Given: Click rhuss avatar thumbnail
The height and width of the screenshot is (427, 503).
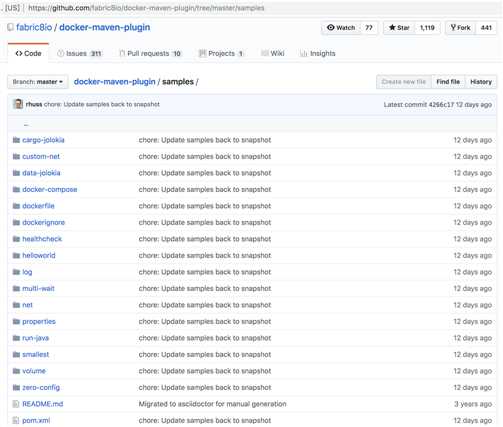Looking at the screenshot, I should 18,104.
